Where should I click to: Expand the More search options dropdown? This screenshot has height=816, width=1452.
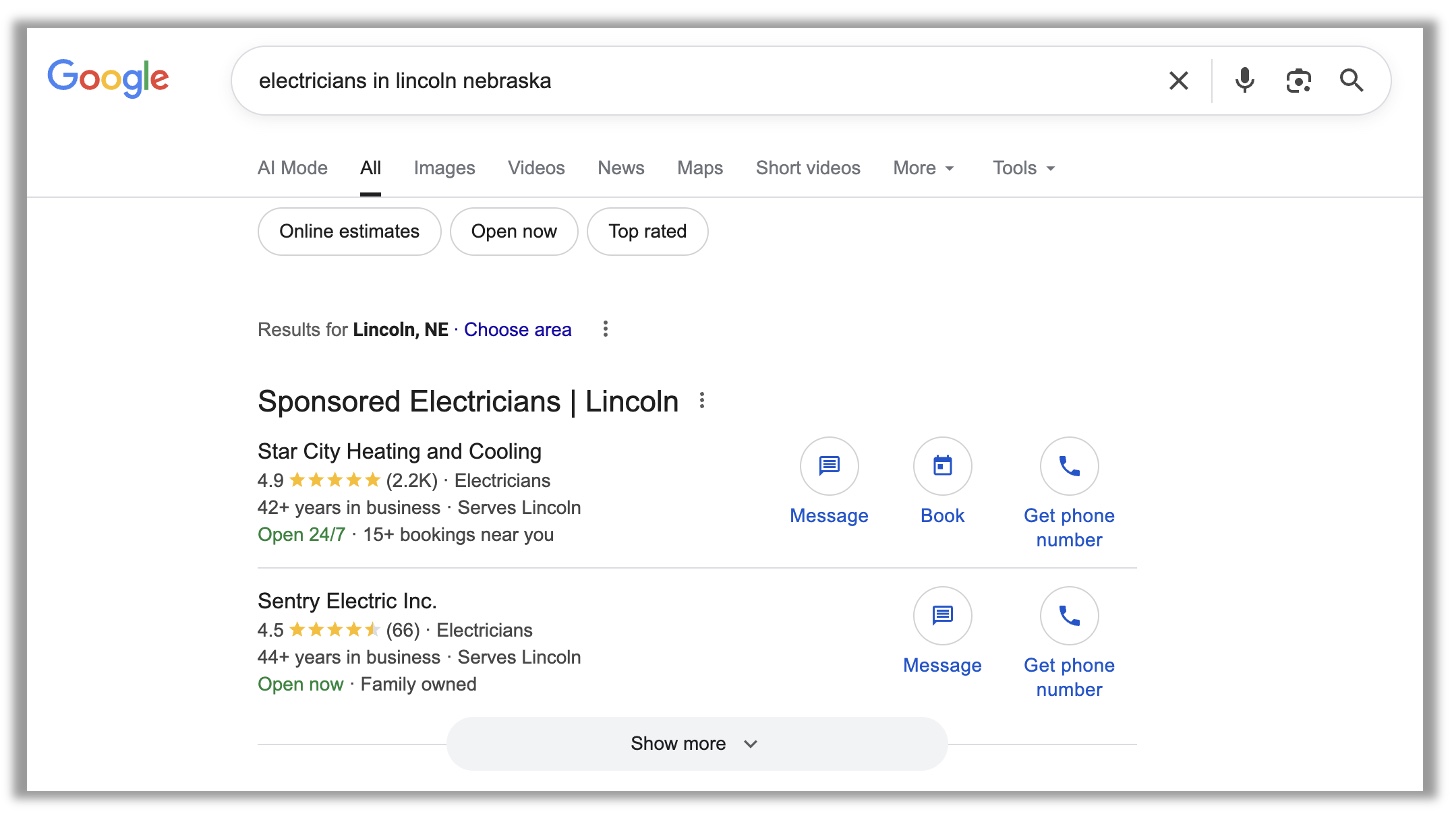pyautogui.click(x=923, y=168)
